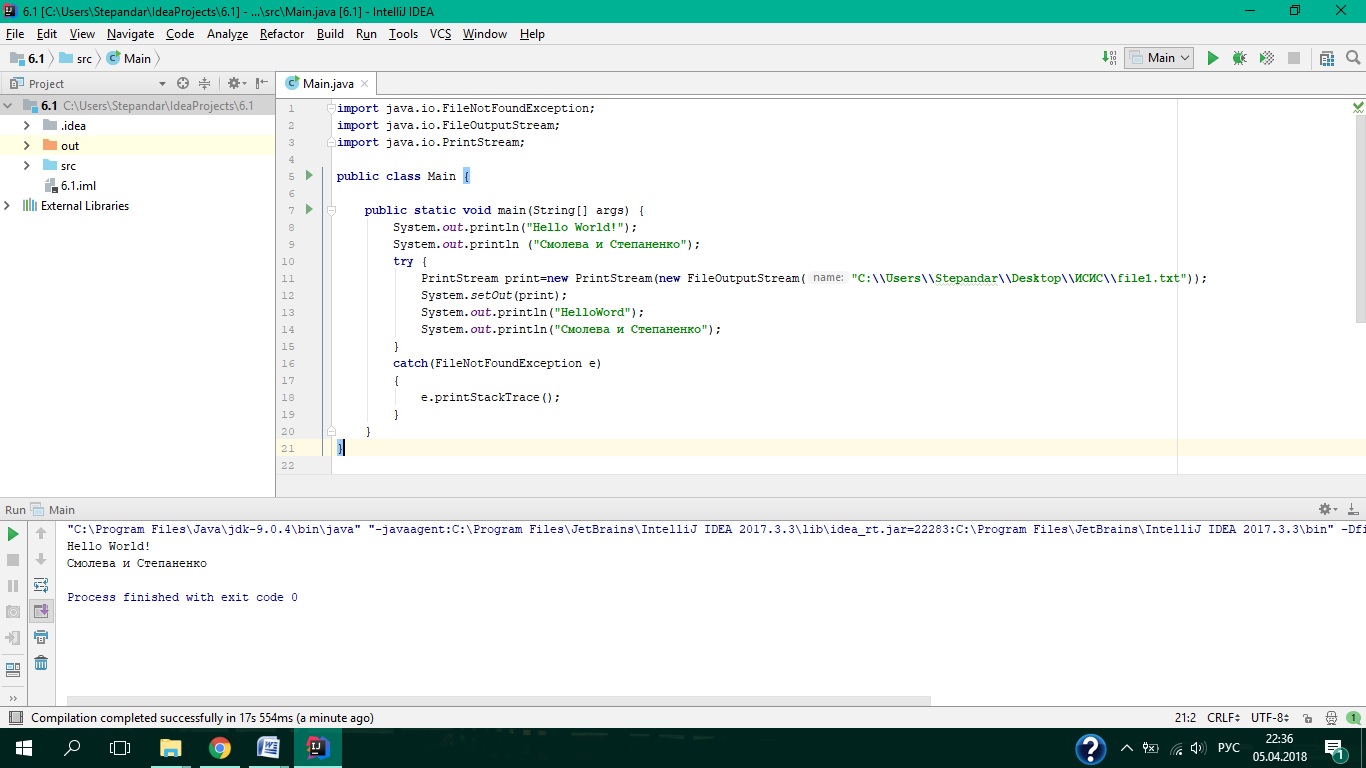Viewport: 1366px width, 768px height.
Task: Click the gutter run arrow beside main method
Action: click(309, 210)
